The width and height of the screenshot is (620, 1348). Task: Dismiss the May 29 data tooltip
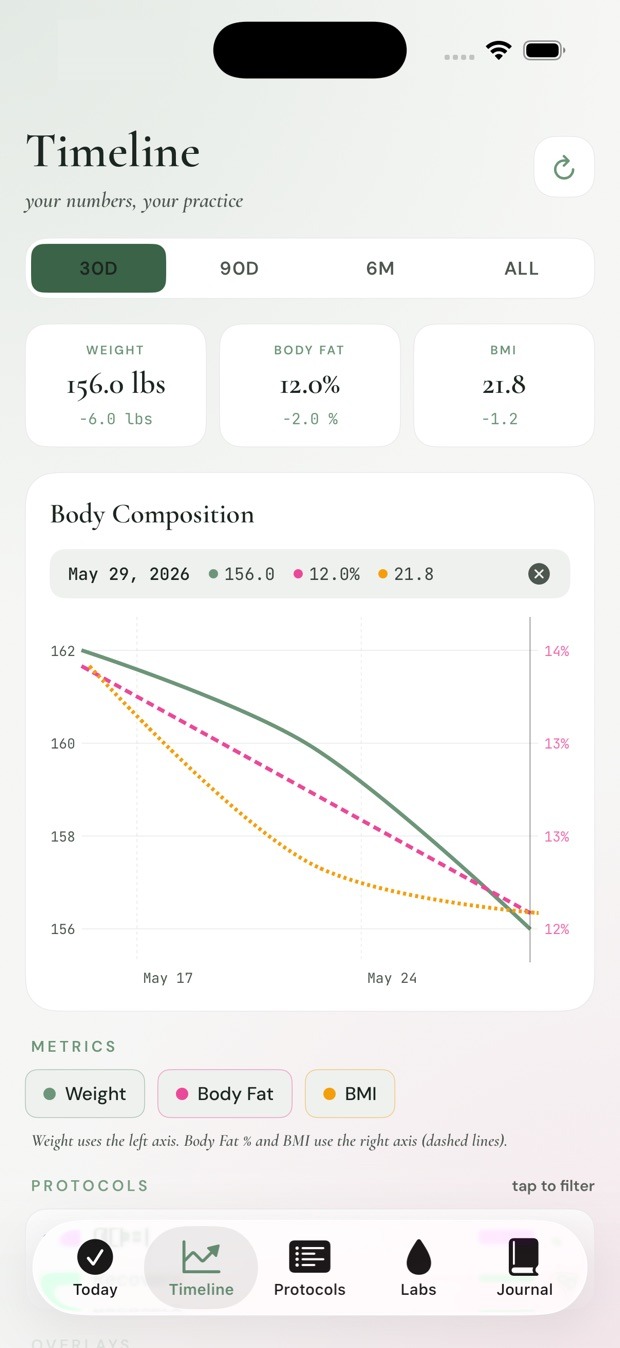[x=539, y=574]
